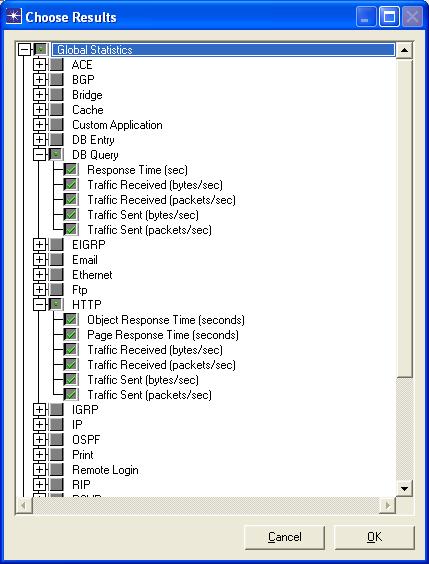Viewport: 429px width, 564px height.
Task: Expand the ACE tree node
Action: (x=40, y=65)
